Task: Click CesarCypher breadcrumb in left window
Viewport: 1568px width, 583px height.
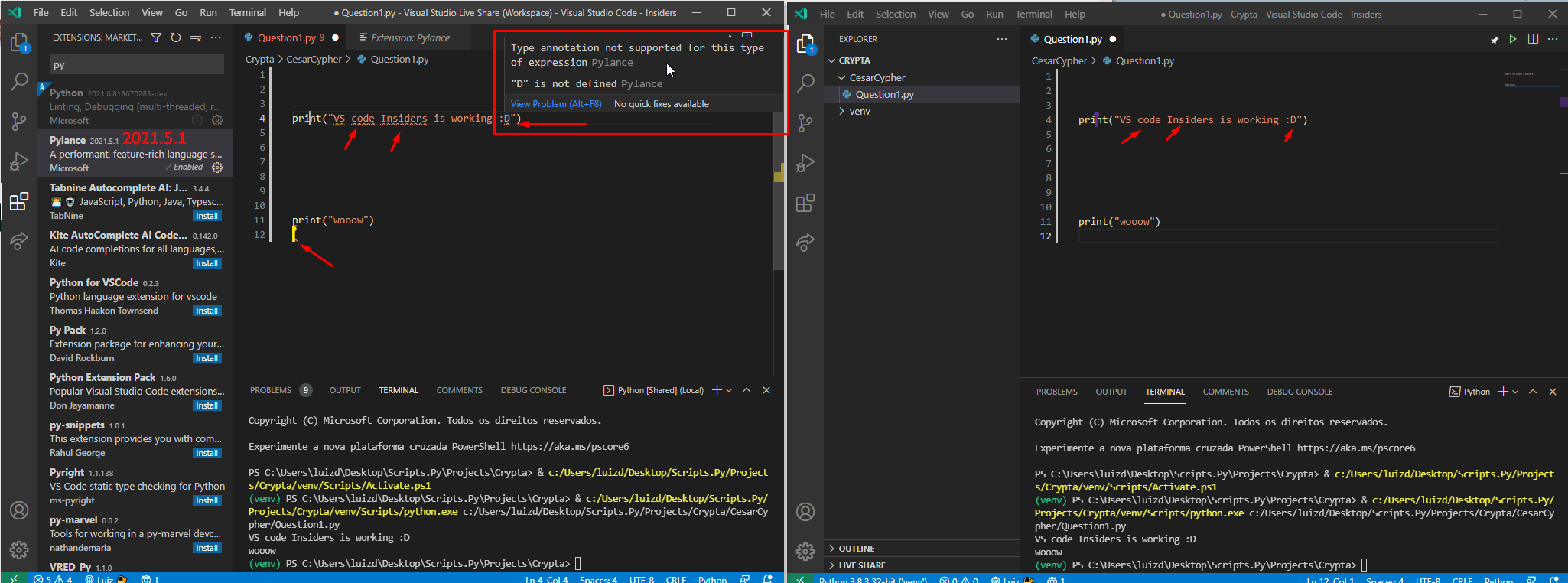Action: coord(314,59)
